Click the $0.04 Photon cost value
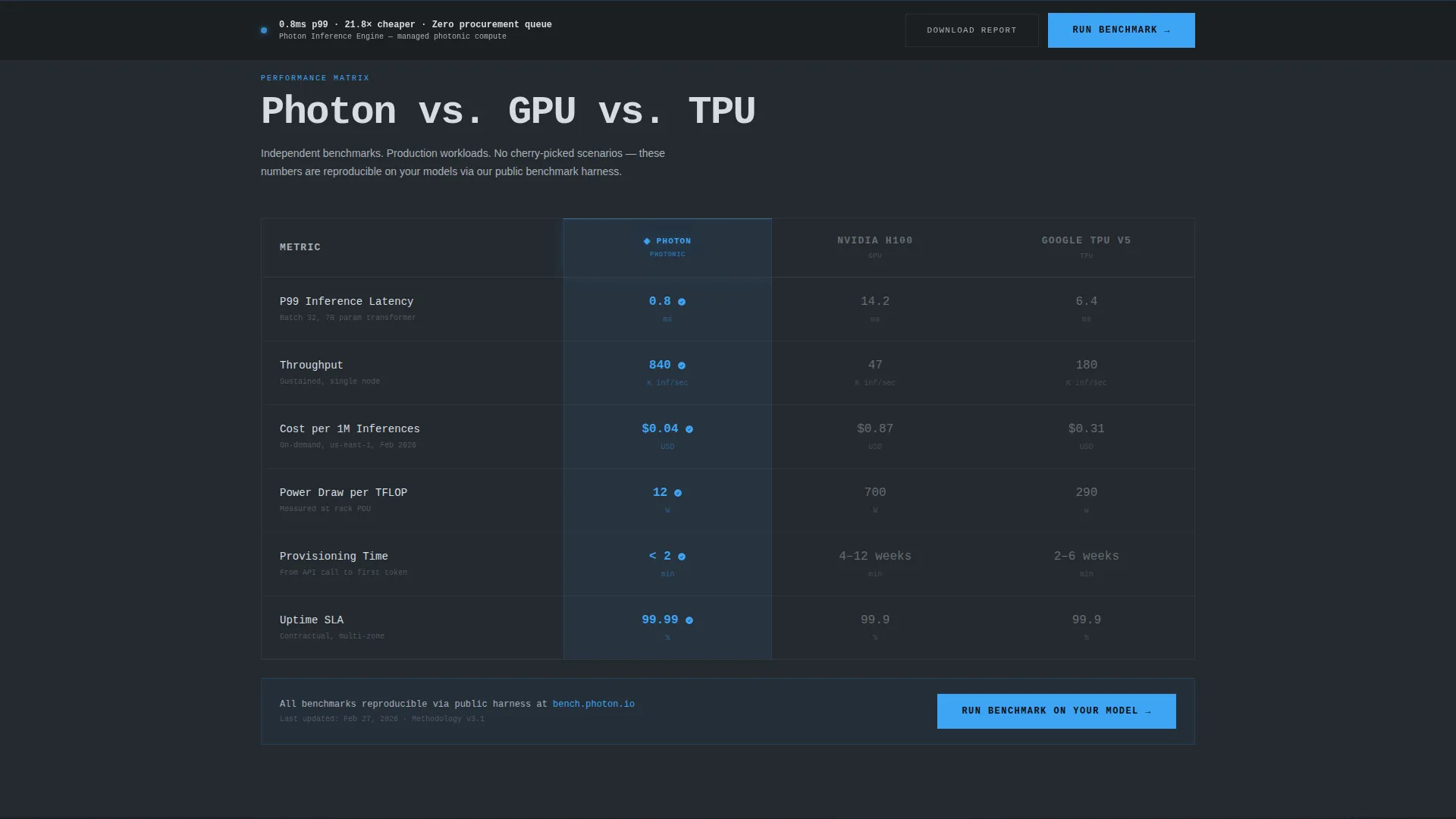The width and height of the screenshot is (1456, 819). (660, 429)
